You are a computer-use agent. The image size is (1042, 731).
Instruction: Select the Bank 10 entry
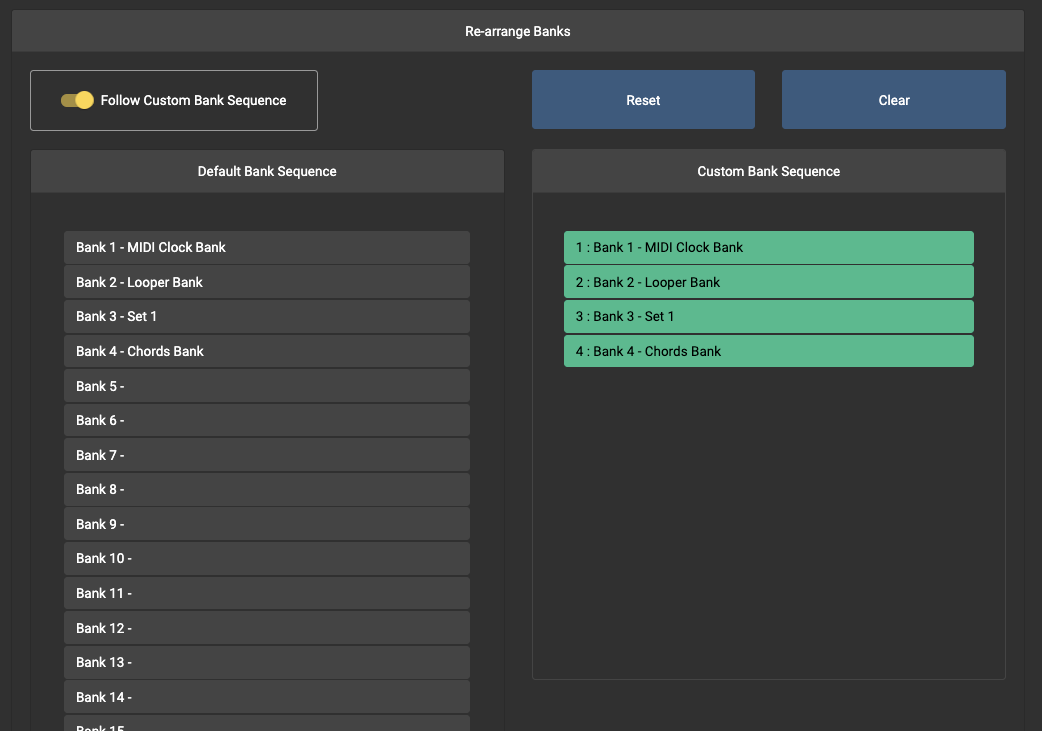point(266,558)
